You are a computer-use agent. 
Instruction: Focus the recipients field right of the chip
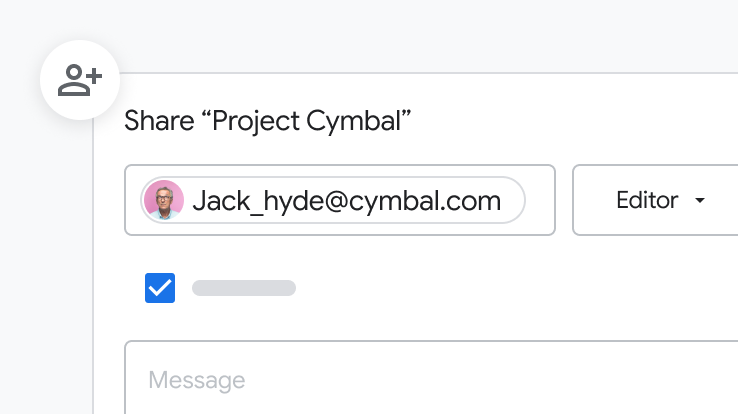(x=540, y=200)
